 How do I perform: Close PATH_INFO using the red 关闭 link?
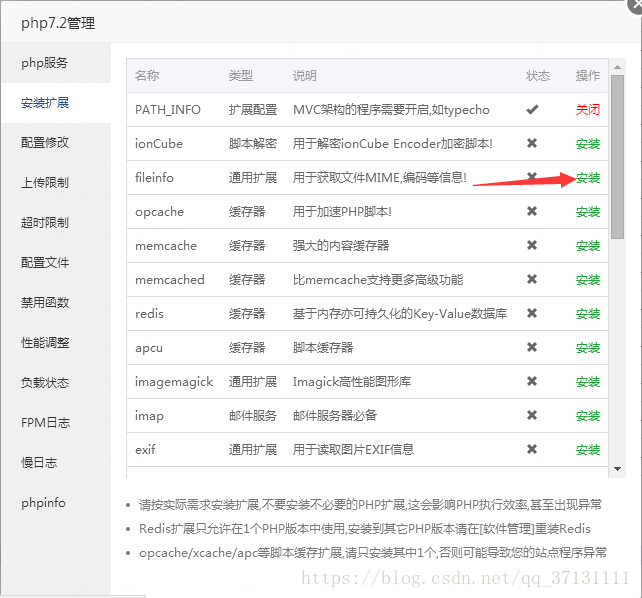coord(588,110)
